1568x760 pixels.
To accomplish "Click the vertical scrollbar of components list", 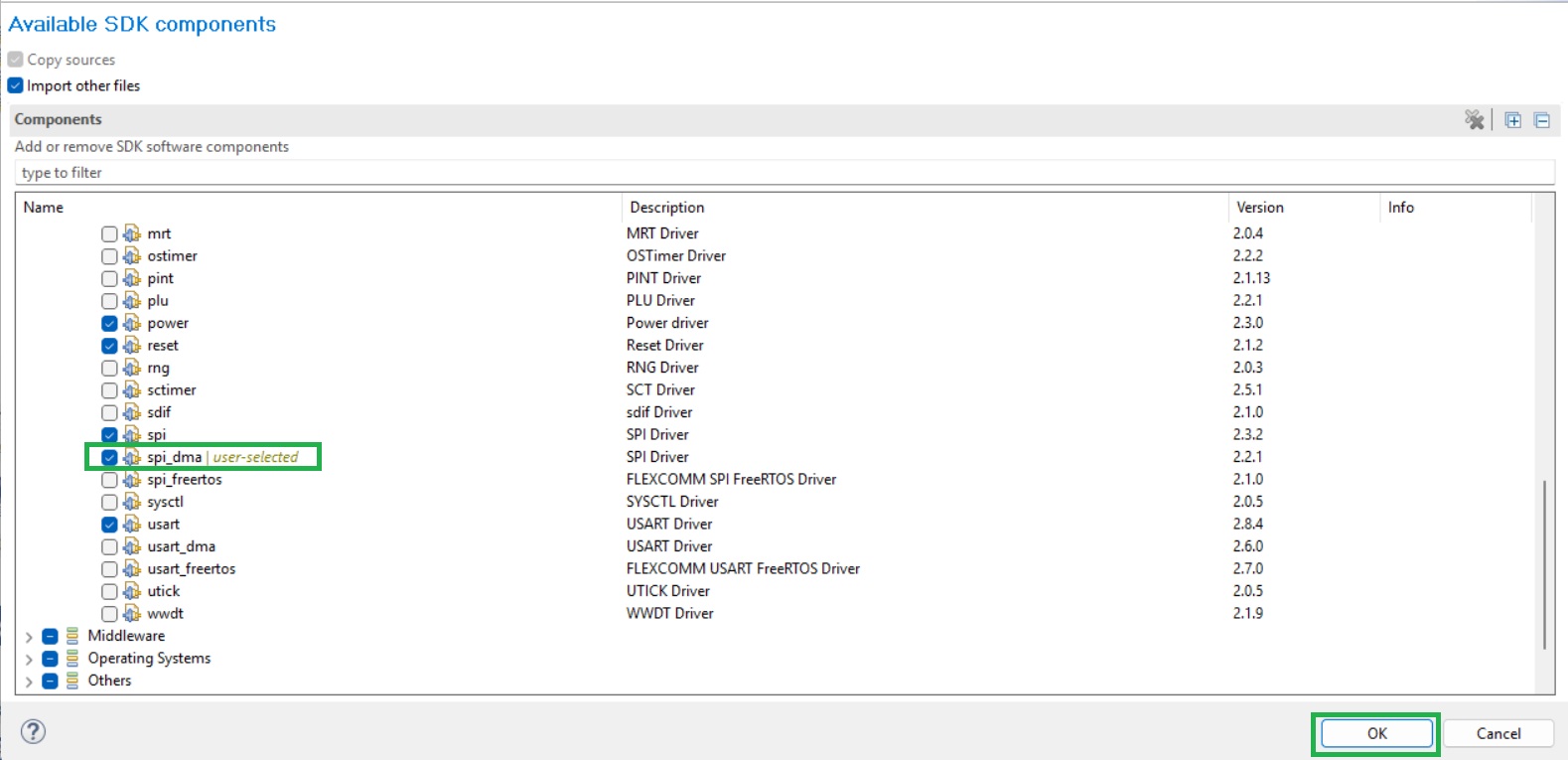I will [x=1544, y=564].
